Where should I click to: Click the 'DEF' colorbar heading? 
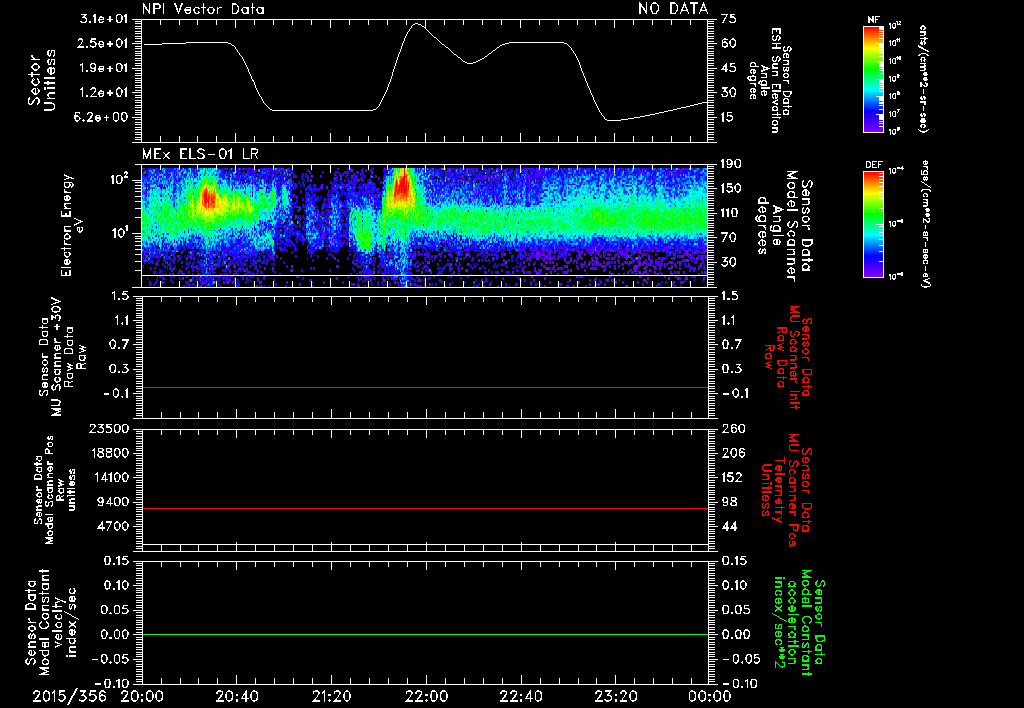point(873,165)
